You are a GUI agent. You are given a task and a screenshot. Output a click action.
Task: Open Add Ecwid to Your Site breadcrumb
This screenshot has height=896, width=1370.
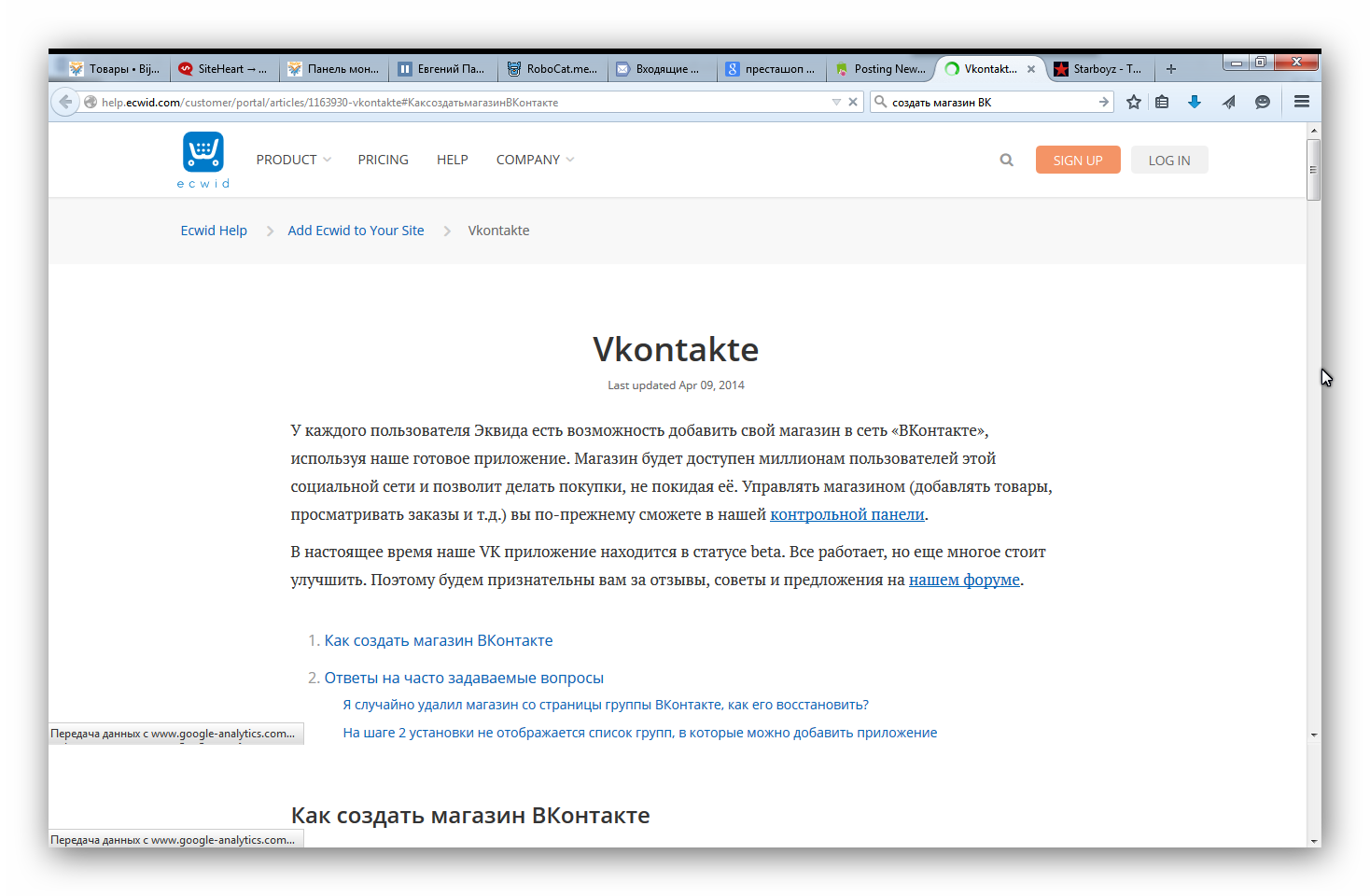pos(356,231)
